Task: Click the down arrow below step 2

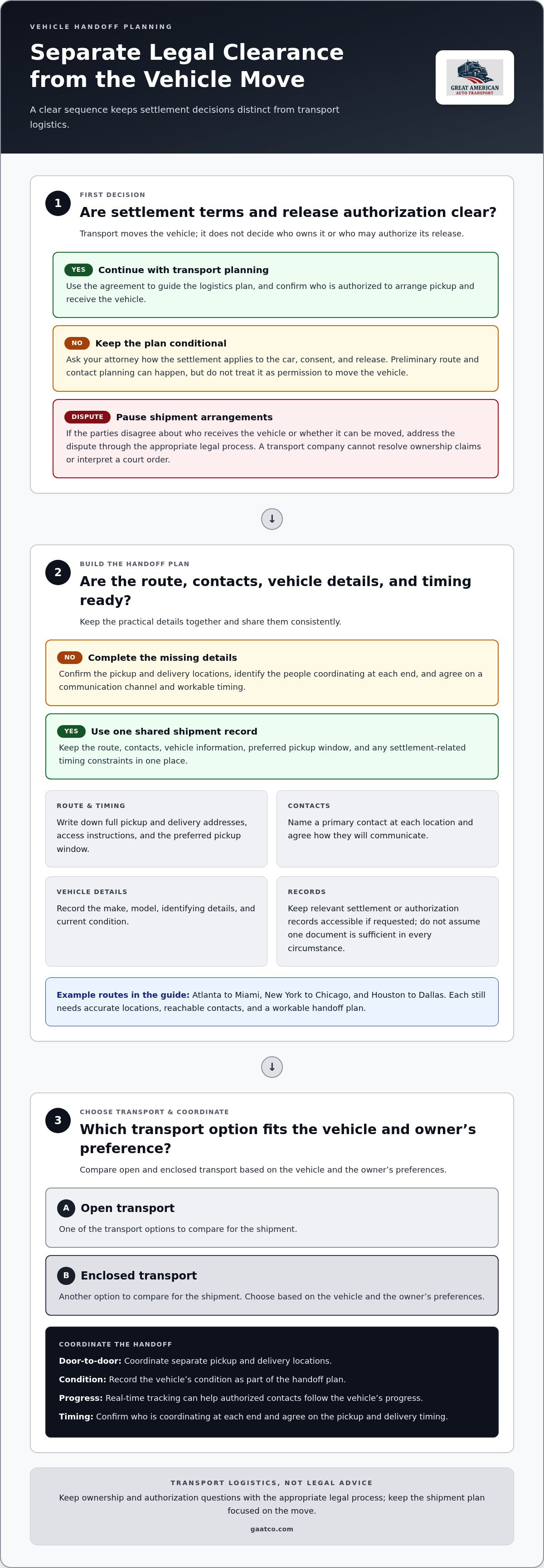Action: 272,1067
